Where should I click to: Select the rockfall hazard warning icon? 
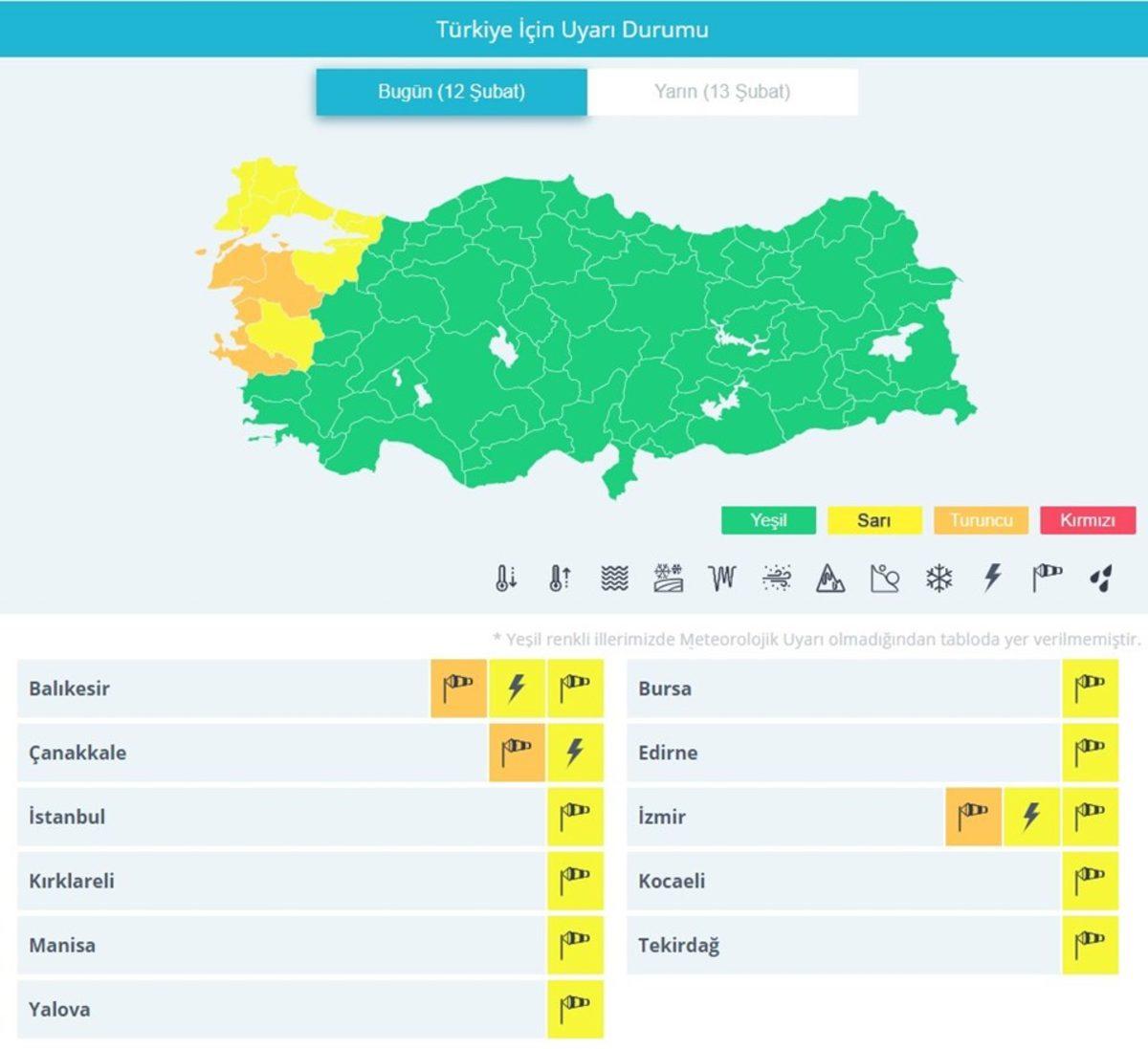pos(885,577)
